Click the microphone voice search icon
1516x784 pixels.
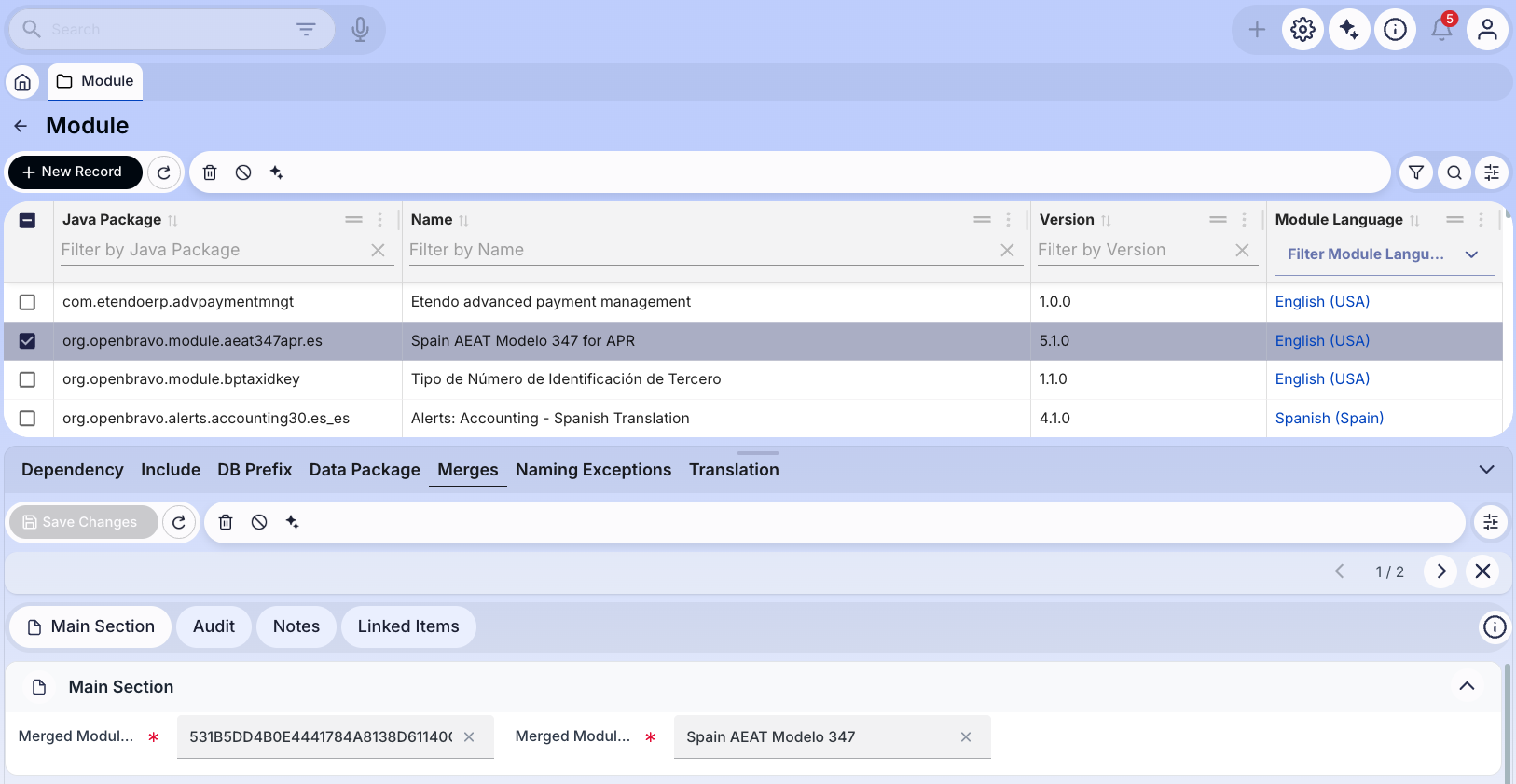[x=360, y=30]
